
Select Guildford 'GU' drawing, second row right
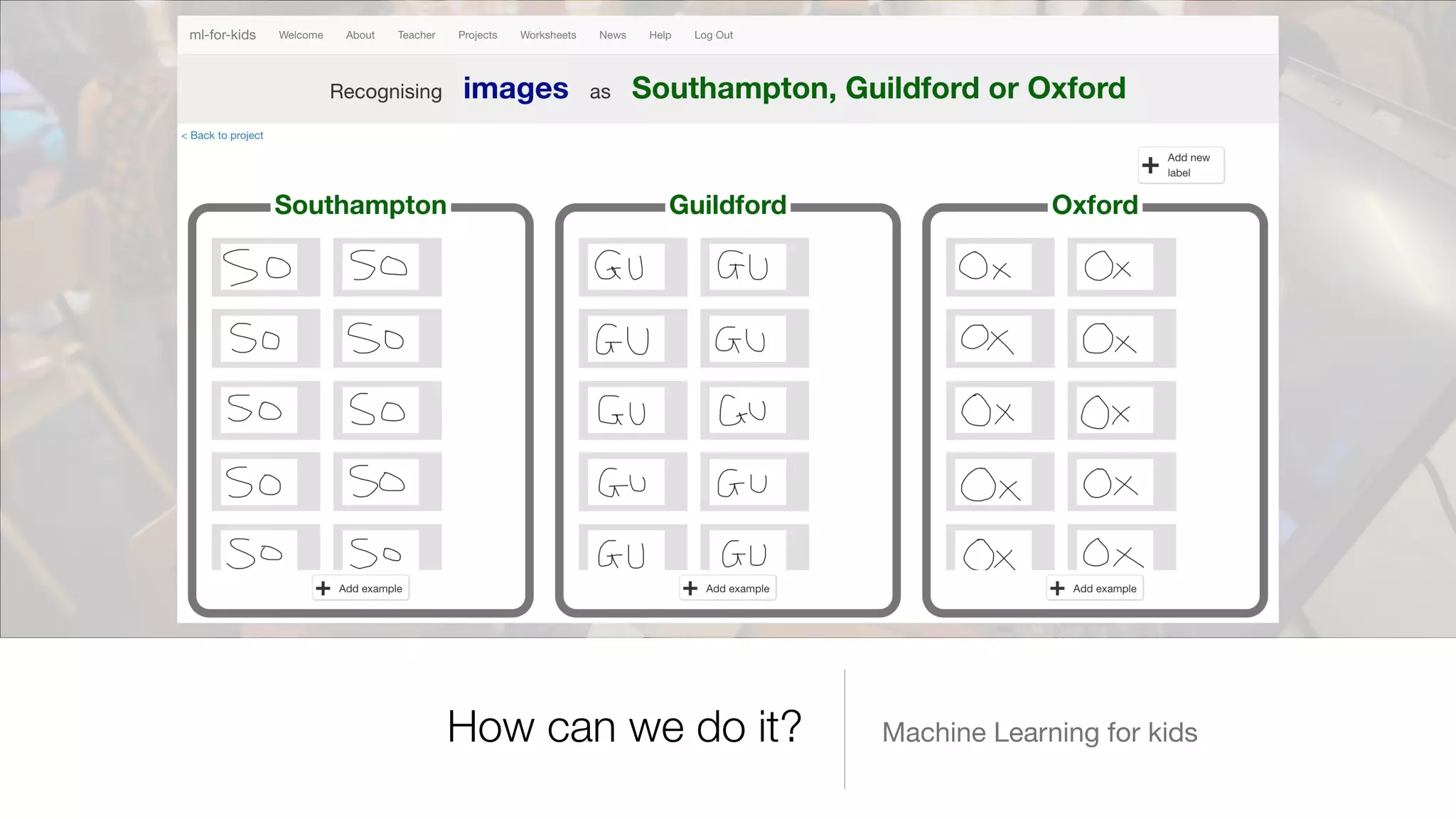click(x=754, y=338)
